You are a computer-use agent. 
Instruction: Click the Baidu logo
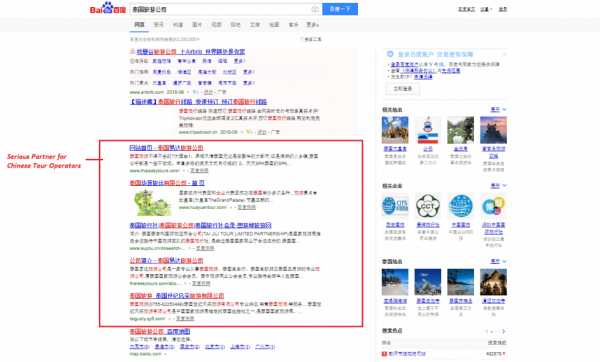(x=108, y=8)
